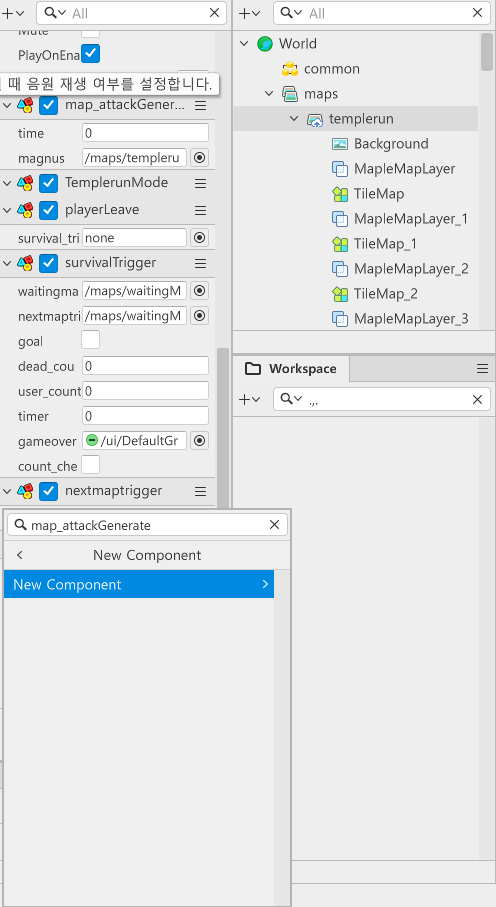Go back in the New Component popup
Viewport: 496px width, 907px height.
click(x=20, y=555)
